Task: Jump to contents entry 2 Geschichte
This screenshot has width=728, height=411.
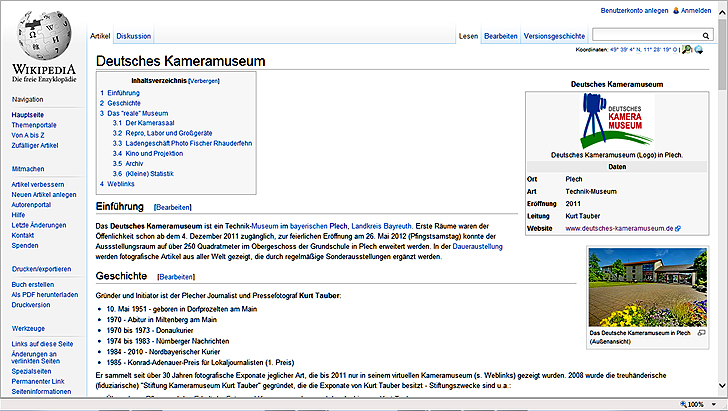Action: click(x=120, y=103)
